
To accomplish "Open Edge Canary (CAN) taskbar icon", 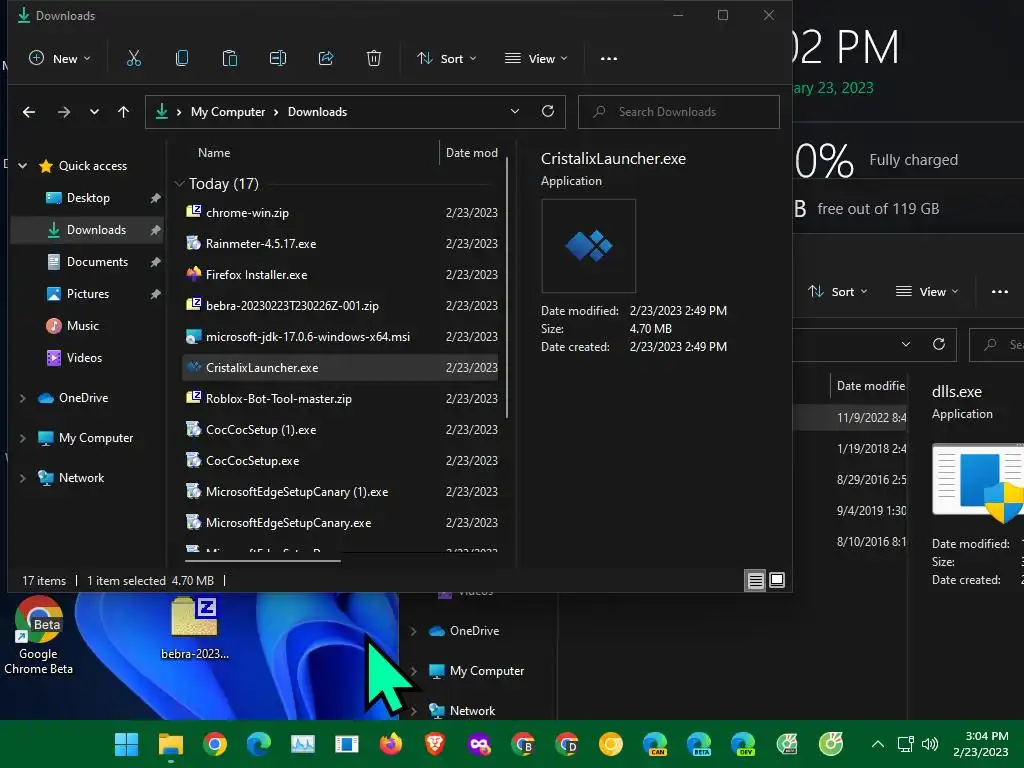I will (x=655, y=744).
